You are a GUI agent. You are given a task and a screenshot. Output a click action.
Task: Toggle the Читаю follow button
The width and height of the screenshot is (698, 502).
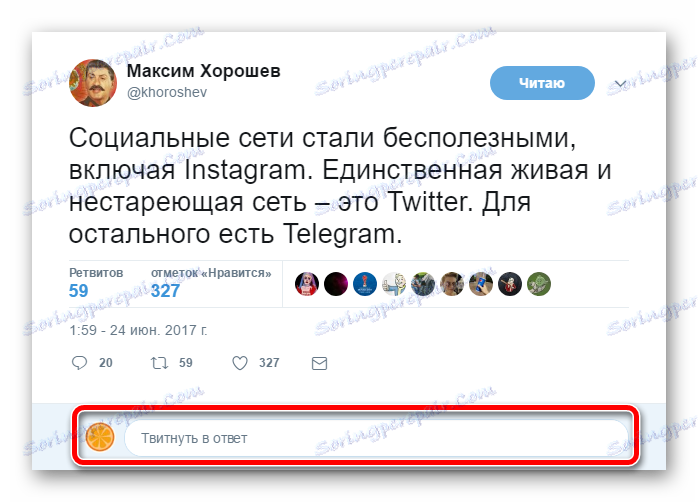pos(542,83)
